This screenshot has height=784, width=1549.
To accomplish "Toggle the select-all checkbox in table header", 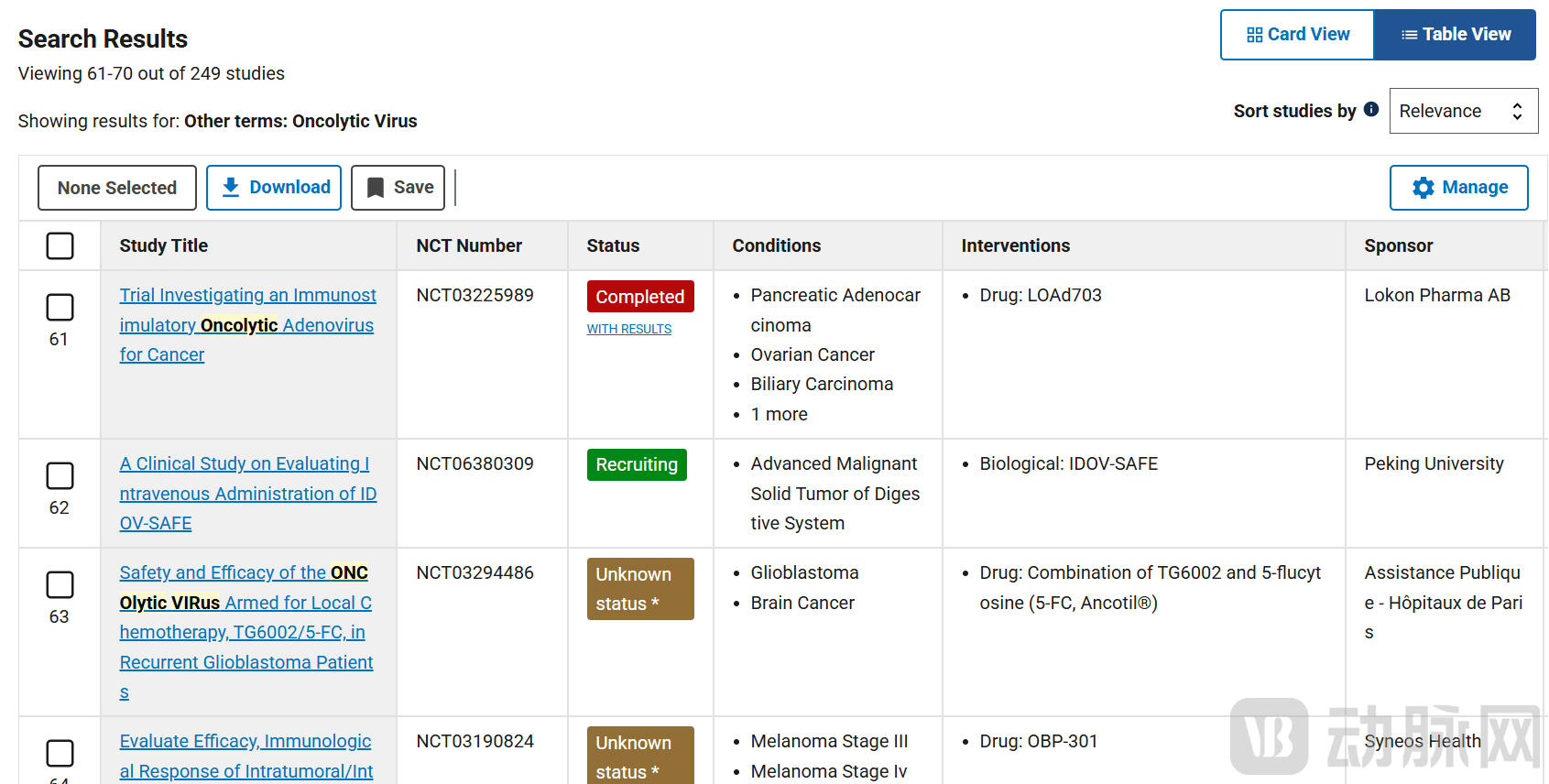I will (x=60, y=245).
